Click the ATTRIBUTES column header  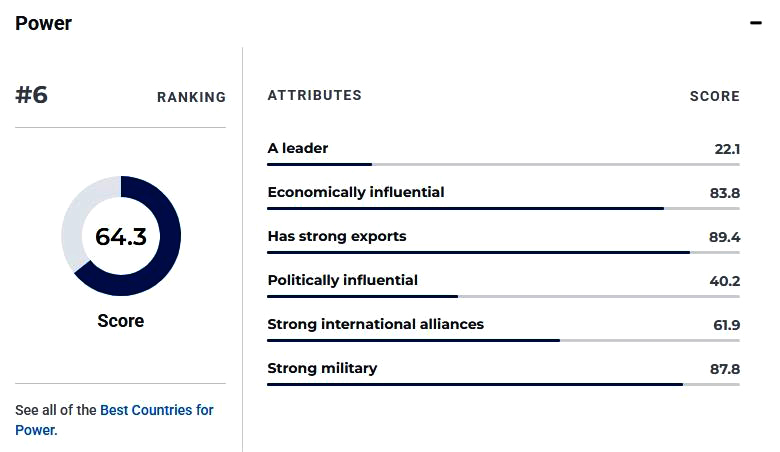314,96
